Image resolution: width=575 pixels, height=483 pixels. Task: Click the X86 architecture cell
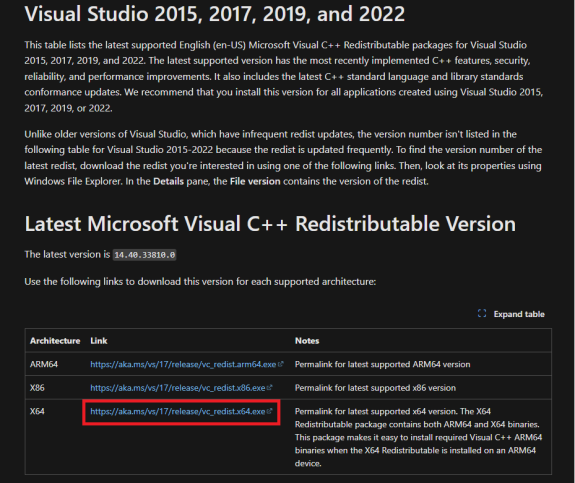coord(37,388)
